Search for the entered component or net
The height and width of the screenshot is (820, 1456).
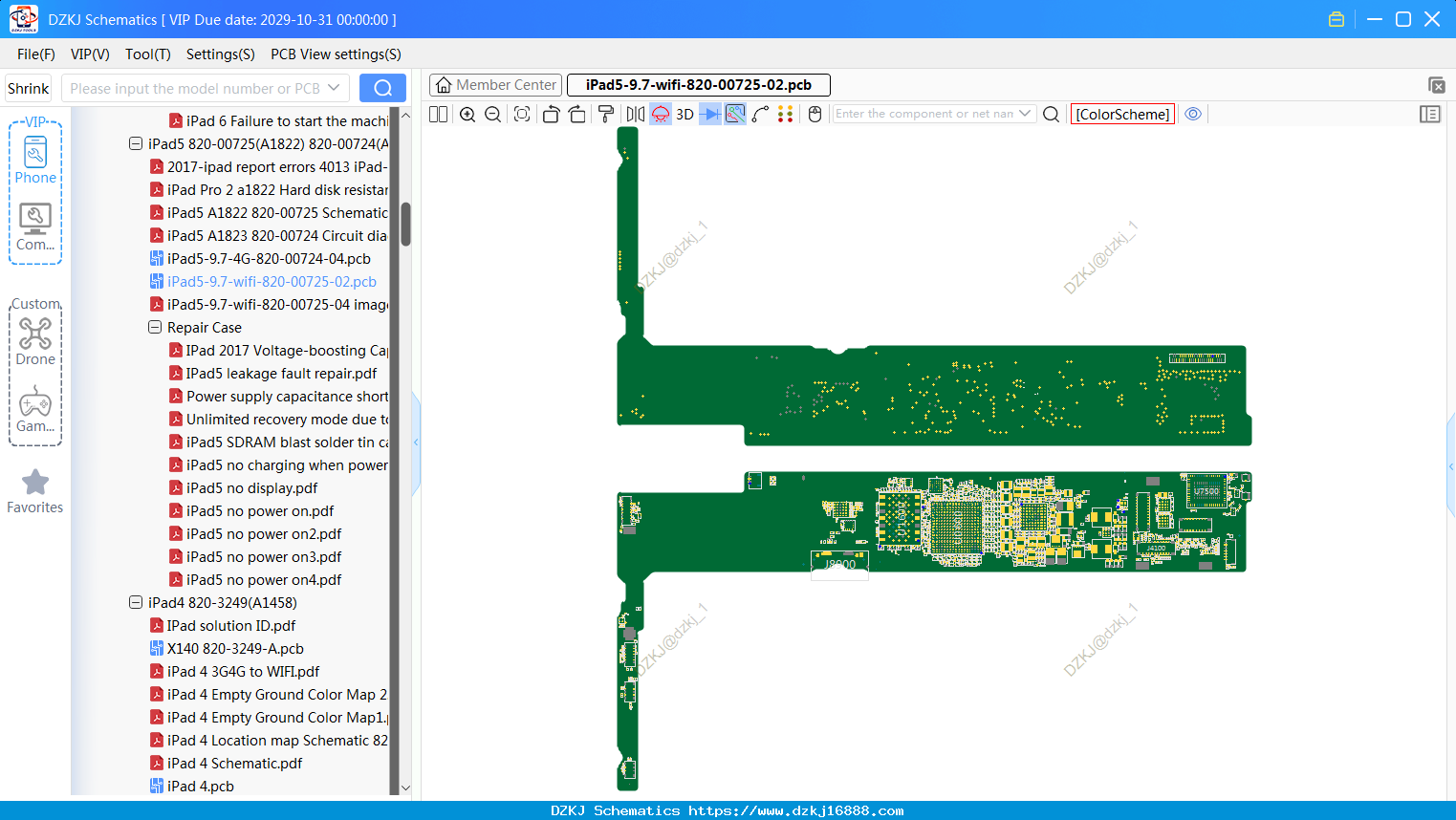click(1052, 114)
